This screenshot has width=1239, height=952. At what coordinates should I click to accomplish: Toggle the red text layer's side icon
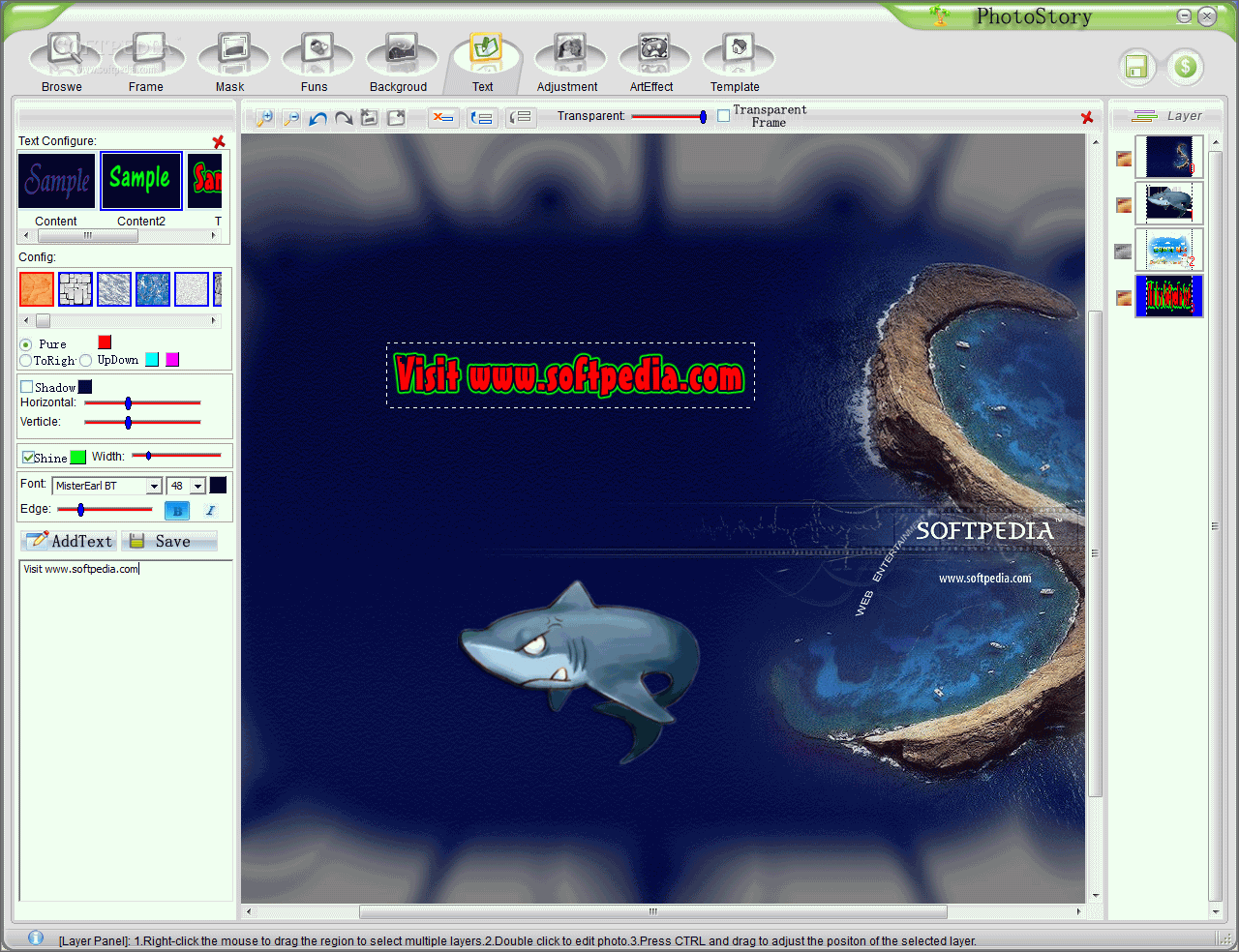(x=1124, y=298)
